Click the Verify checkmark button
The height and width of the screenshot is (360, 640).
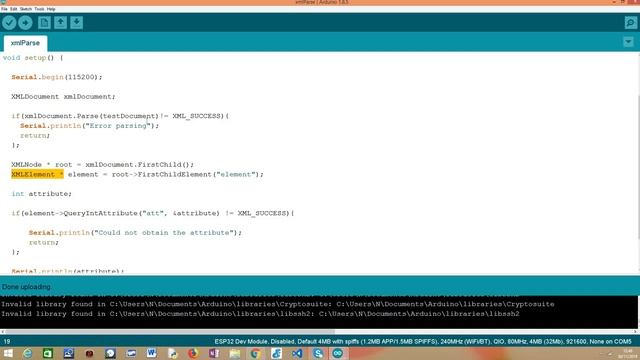(x=9, y=23)
